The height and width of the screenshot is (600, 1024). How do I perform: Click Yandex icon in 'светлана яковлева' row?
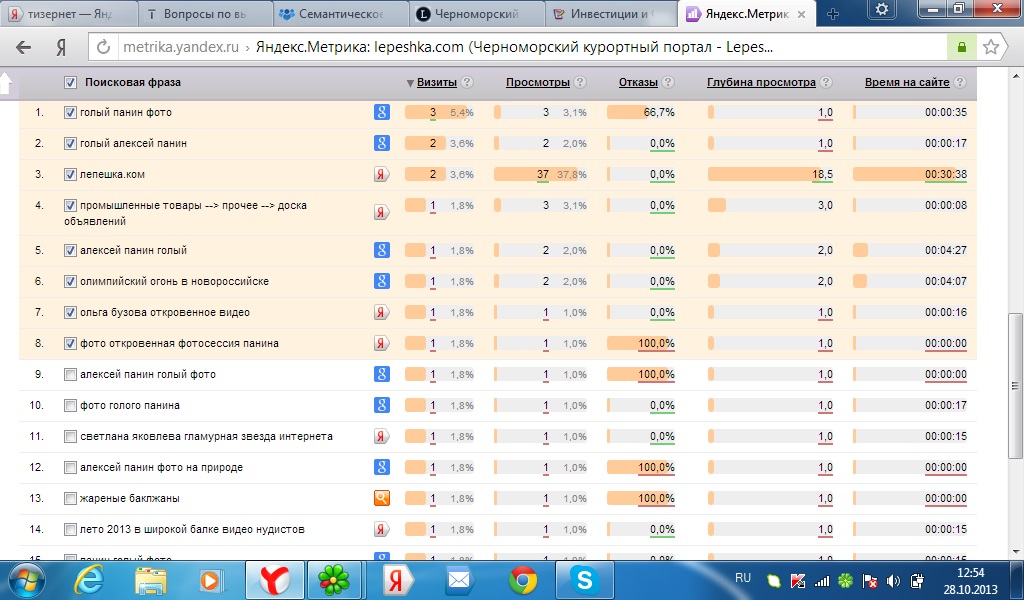pyautogui.click(x=382, y=436)
